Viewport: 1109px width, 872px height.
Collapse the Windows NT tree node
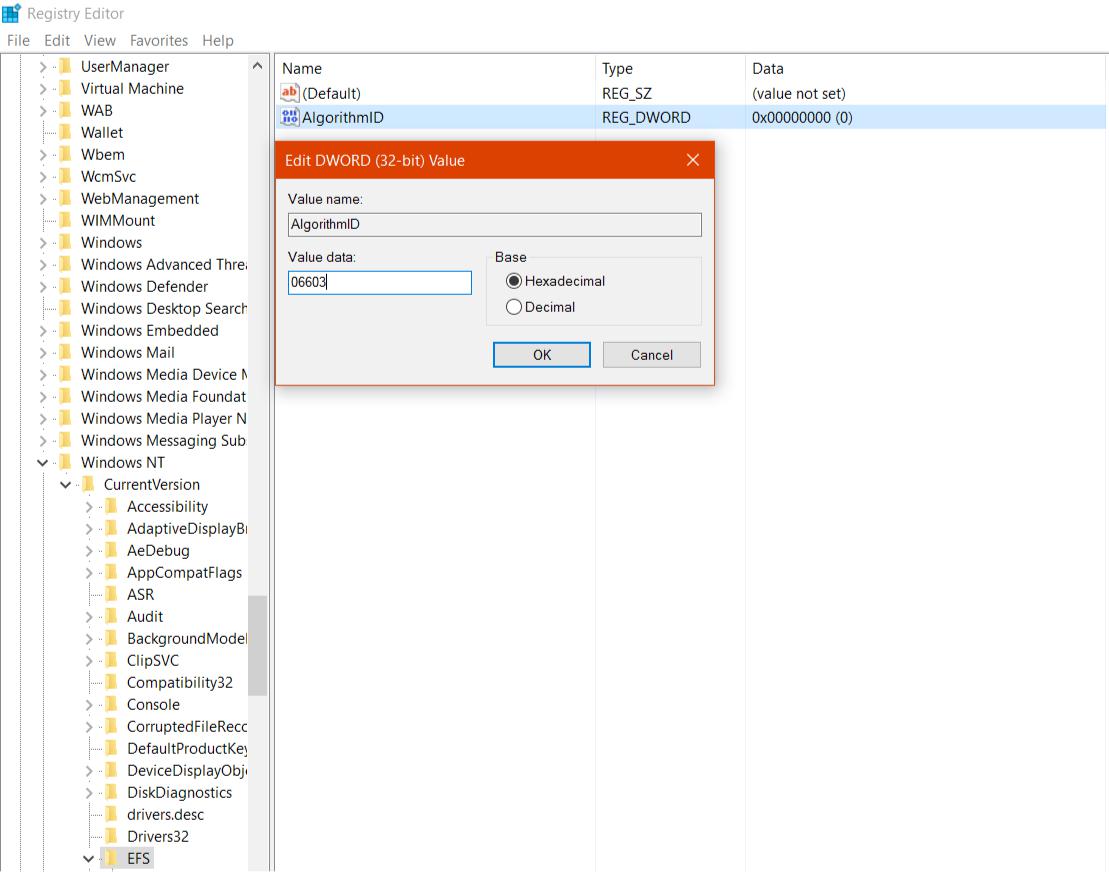coord(43,463)
